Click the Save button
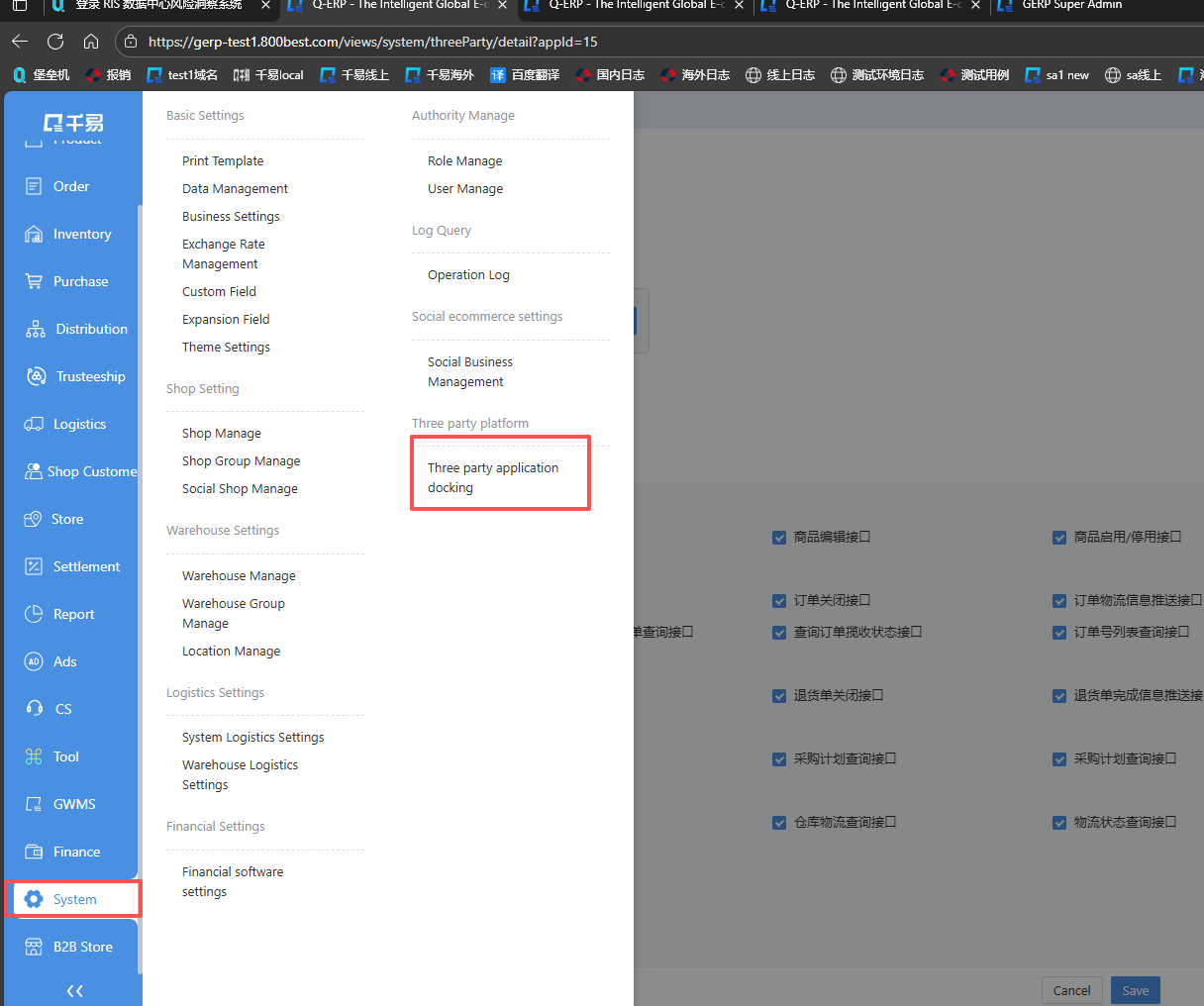The height and width of the screenshot is (1006, 1204). (x=1135, y=990)
